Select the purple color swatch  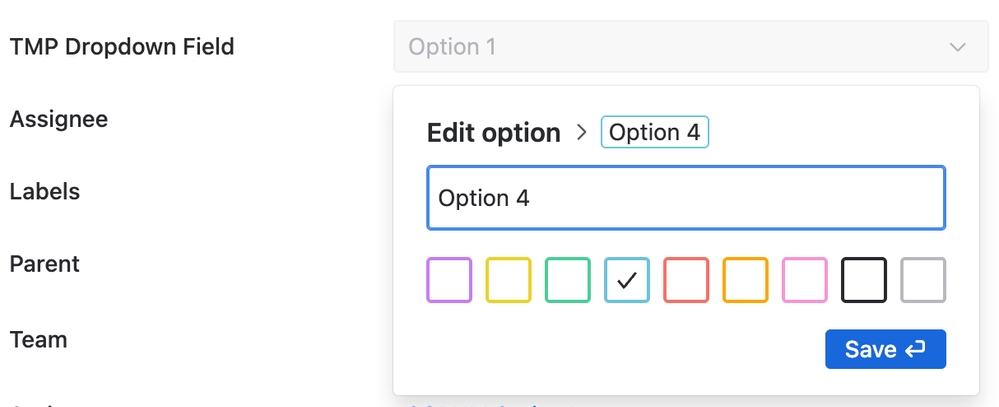(x=449, y=280)
